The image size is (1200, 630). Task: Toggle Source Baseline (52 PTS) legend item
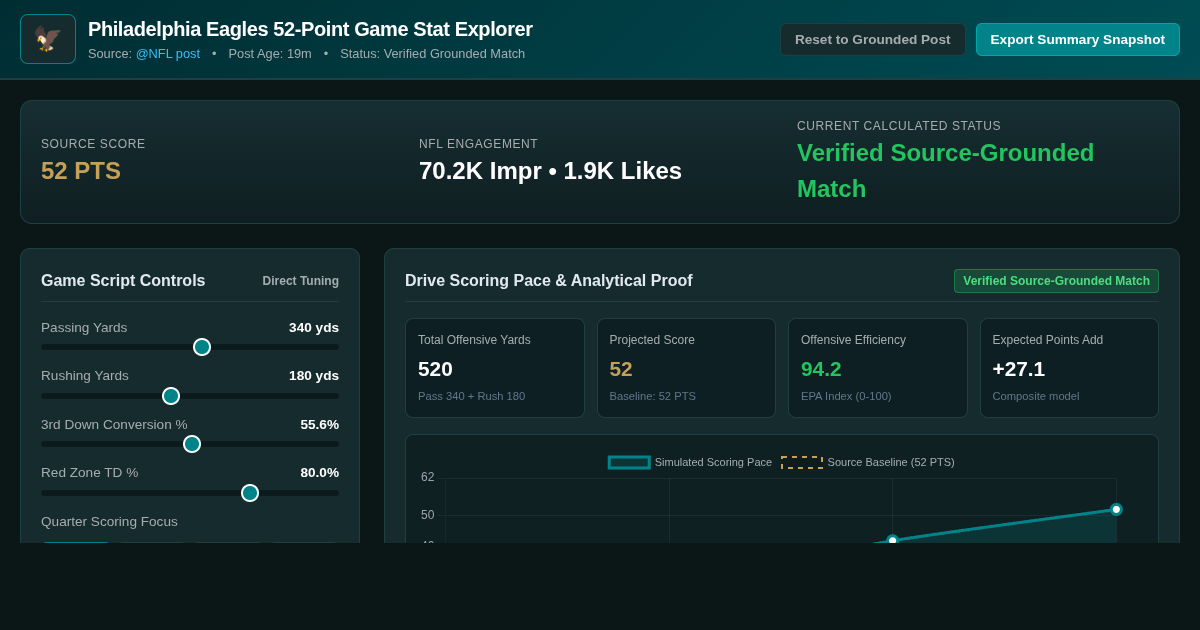868,462
